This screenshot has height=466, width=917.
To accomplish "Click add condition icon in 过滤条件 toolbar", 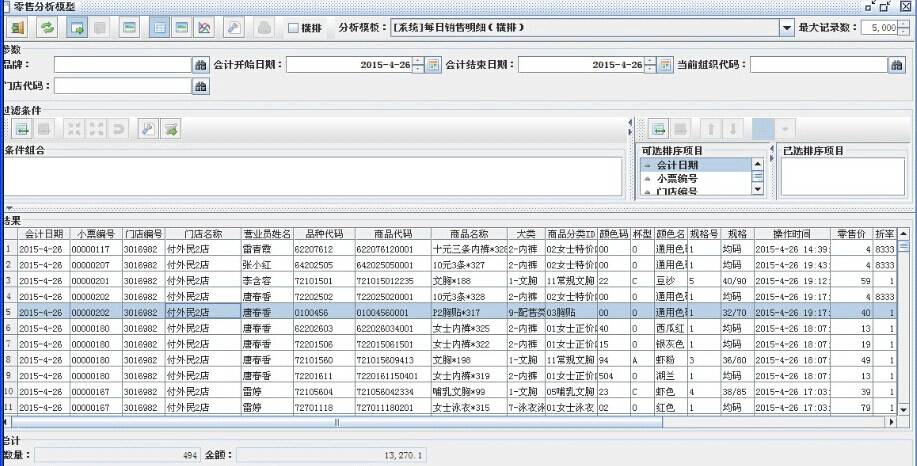I will click(21, 128).
